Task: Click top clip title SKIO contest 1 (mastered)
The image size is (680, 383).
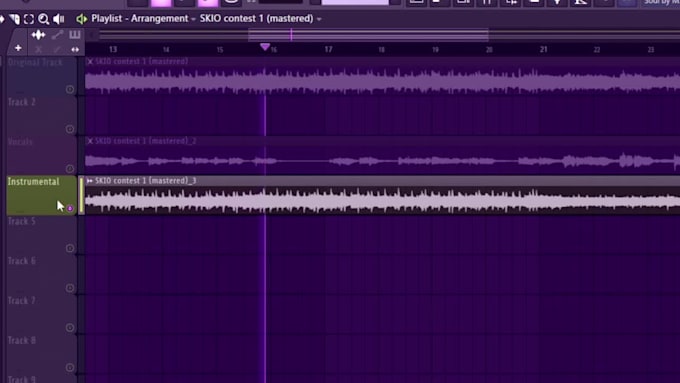Action: point(141,62)
